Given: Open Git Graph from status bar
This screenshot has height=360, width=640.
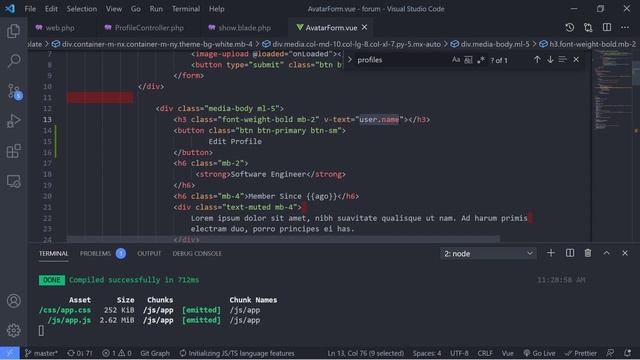Looking at the screenshot, I should tap(155, 353).
